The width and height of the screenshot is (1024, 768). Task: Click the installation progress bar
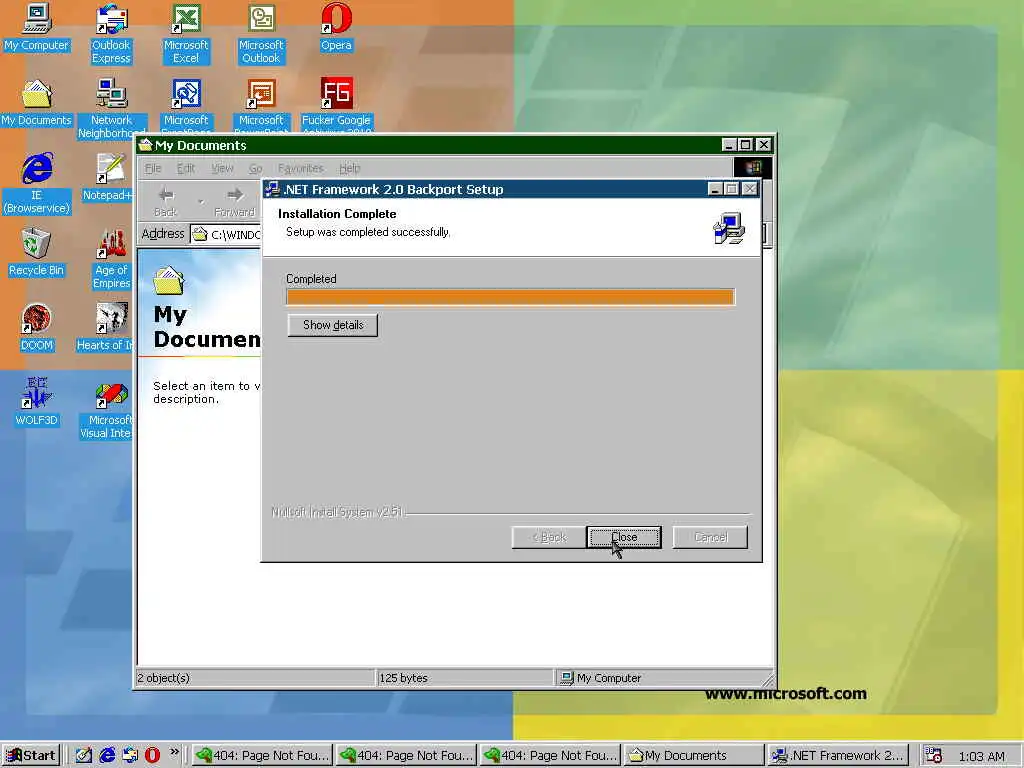pyautogui.click(x=511, y=297)
